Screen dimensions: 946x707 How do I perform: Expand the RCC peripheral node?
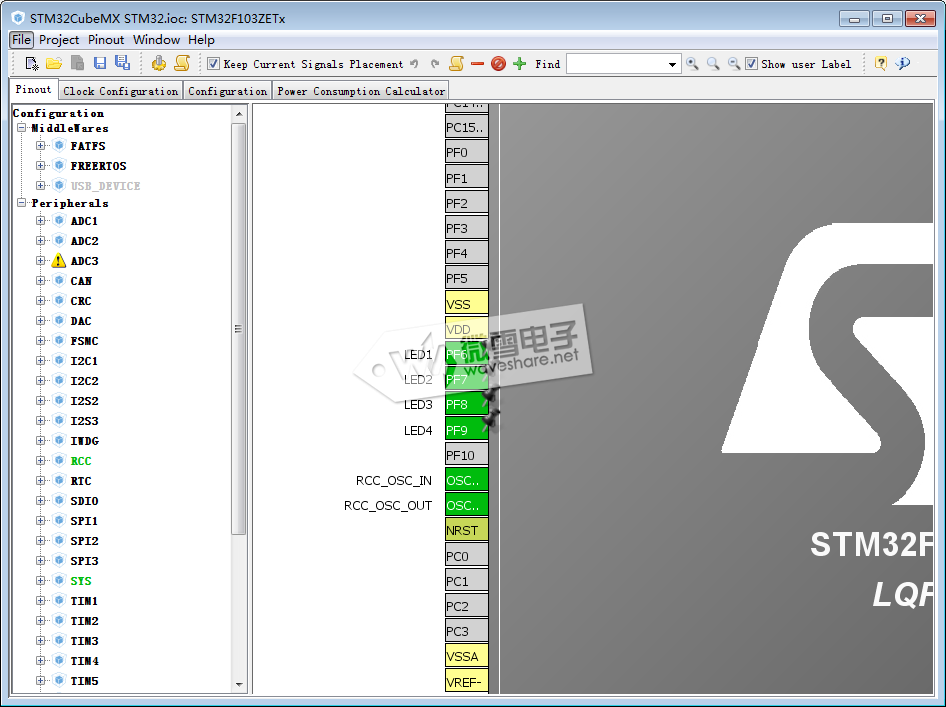coord(40,460)
